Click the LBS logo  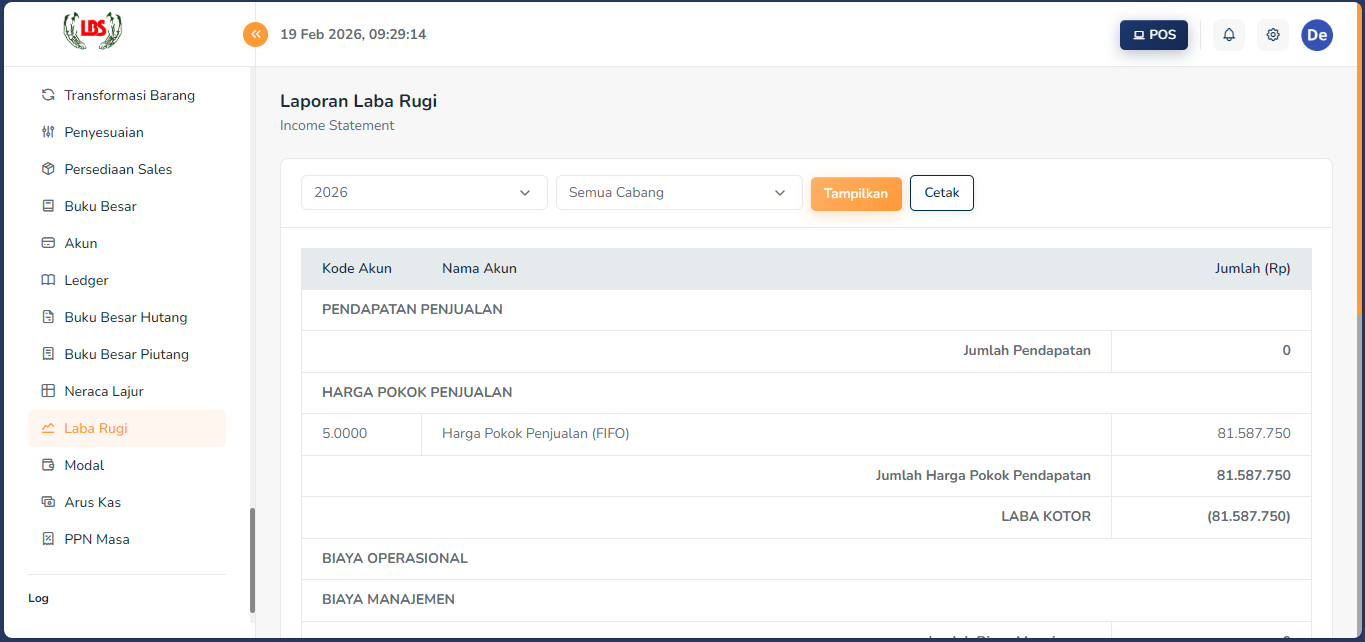pos(92,31)
